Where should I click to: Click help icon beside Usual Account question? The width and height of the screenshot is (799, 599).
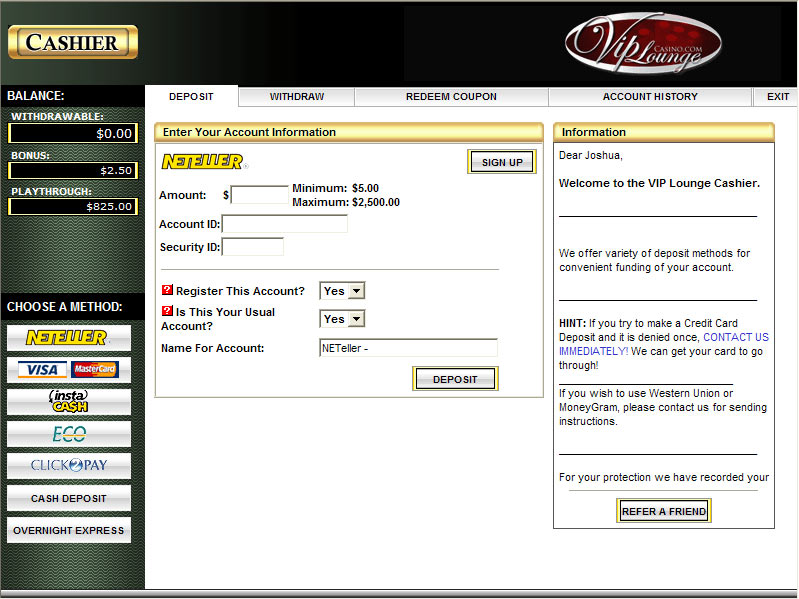pyautogui.click(x=167, y=312)
